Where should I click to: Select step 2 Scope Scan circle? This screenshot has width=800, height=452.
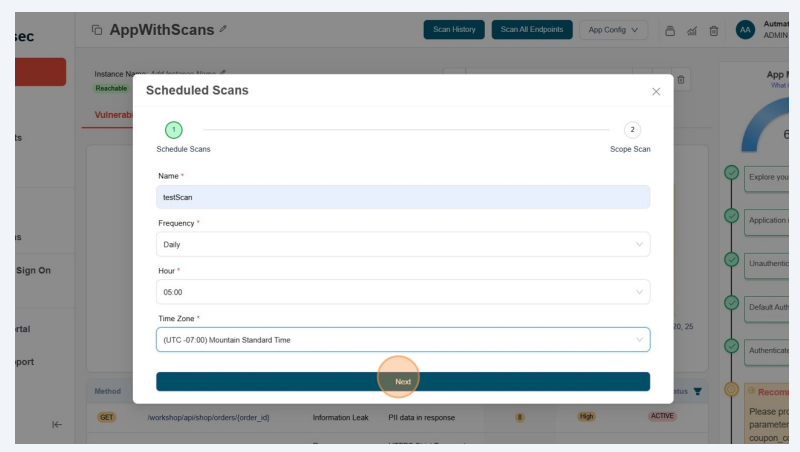coord(632,129)
